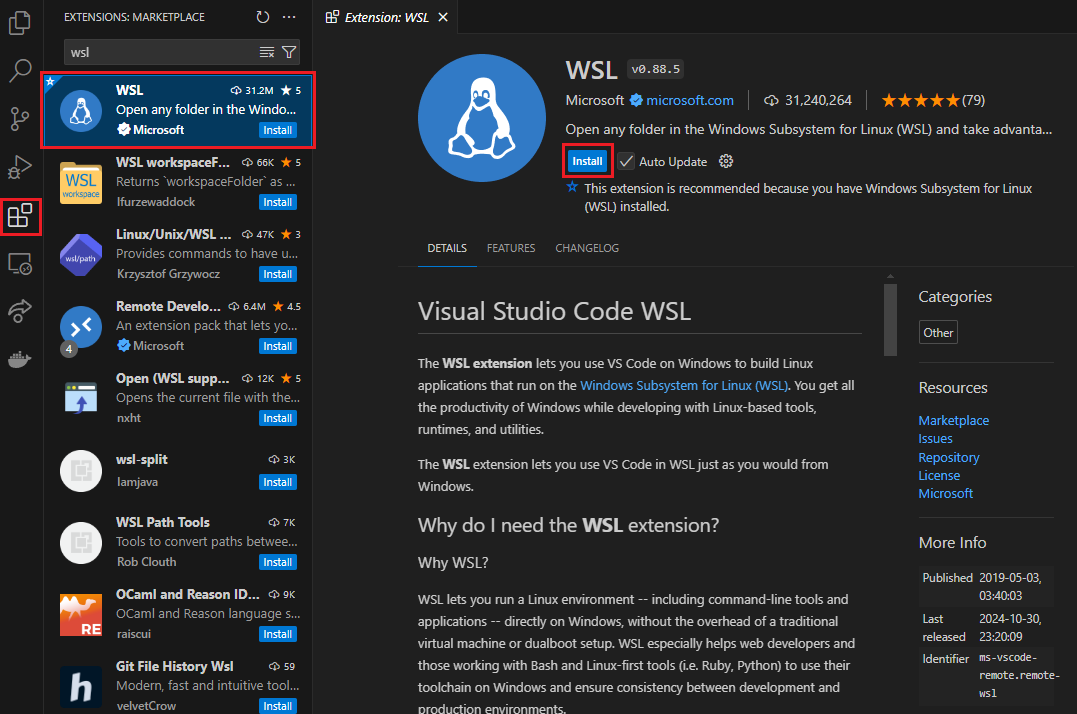
Task: Click the large WSL penguin logo
Action: click(481, 118)
